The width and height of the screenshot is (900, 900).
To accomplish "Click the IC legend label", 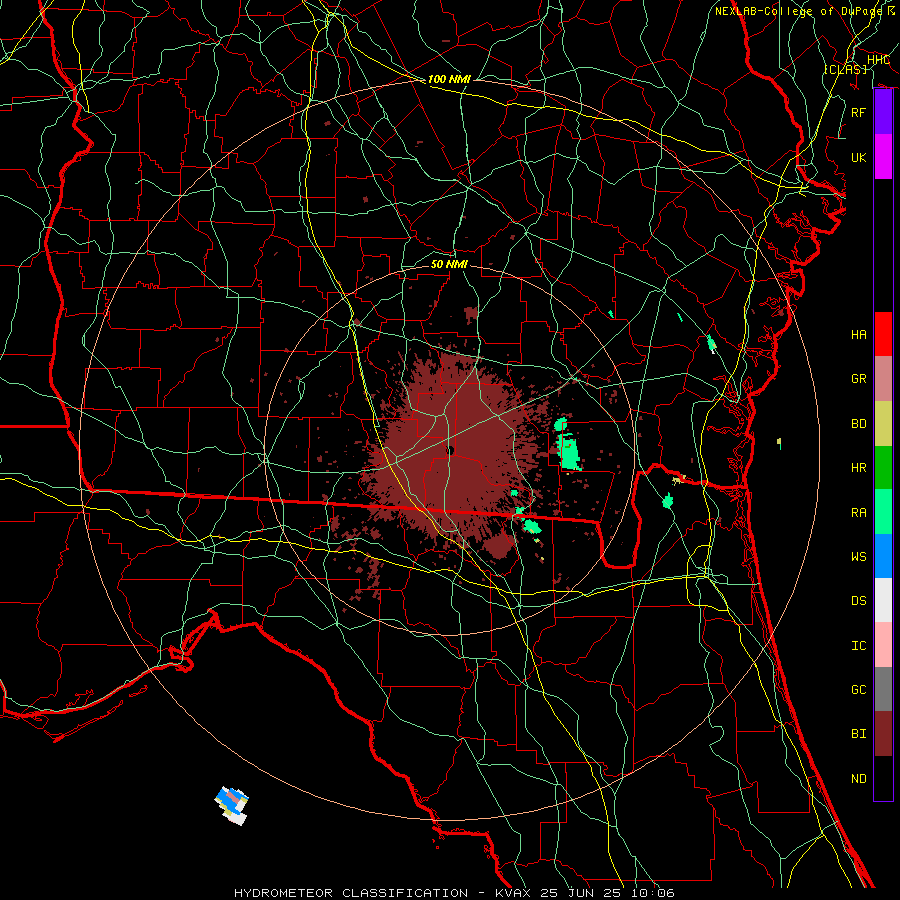I will [x=858, y=646].
